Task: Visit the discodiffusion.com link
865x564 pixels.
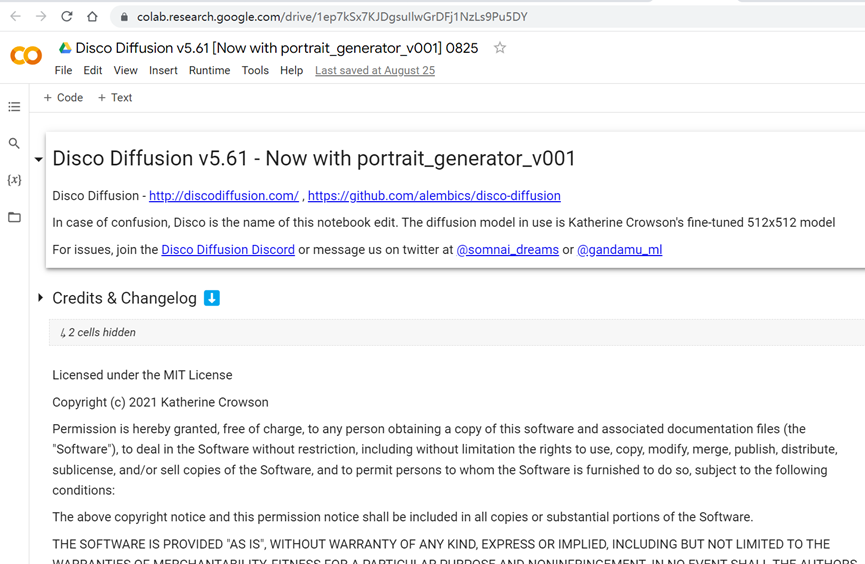Action: [x=223, y=196]
